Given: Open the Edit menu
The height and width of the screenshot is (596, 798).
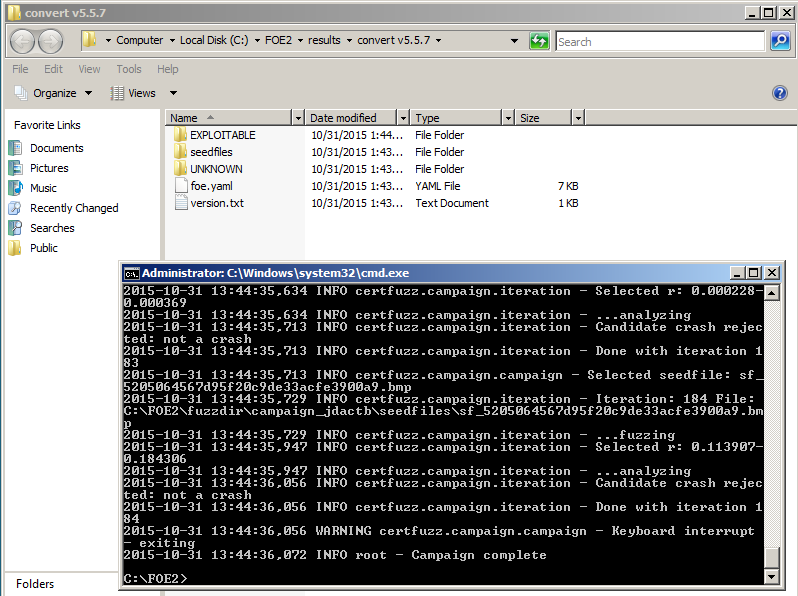Looking at the screenshot, I should pos(53,69).
